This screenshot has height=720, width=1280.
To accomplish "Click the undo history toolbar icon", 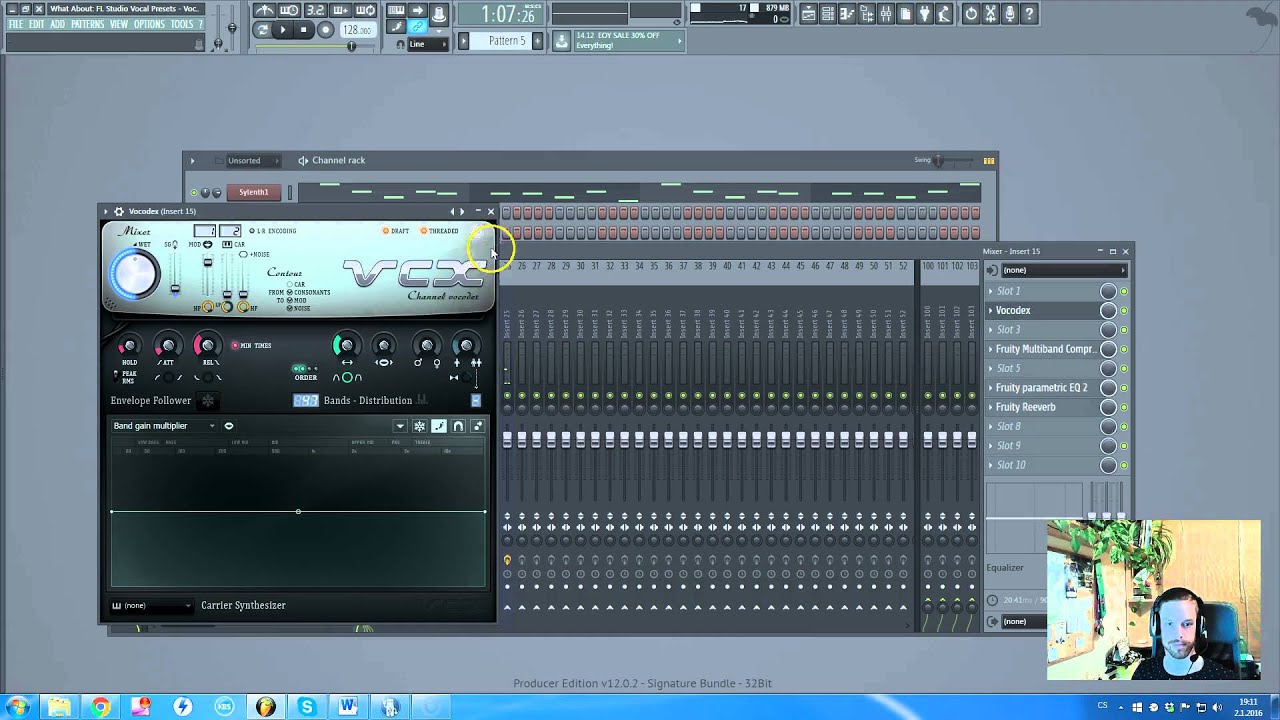I will (x=971, y=14).
